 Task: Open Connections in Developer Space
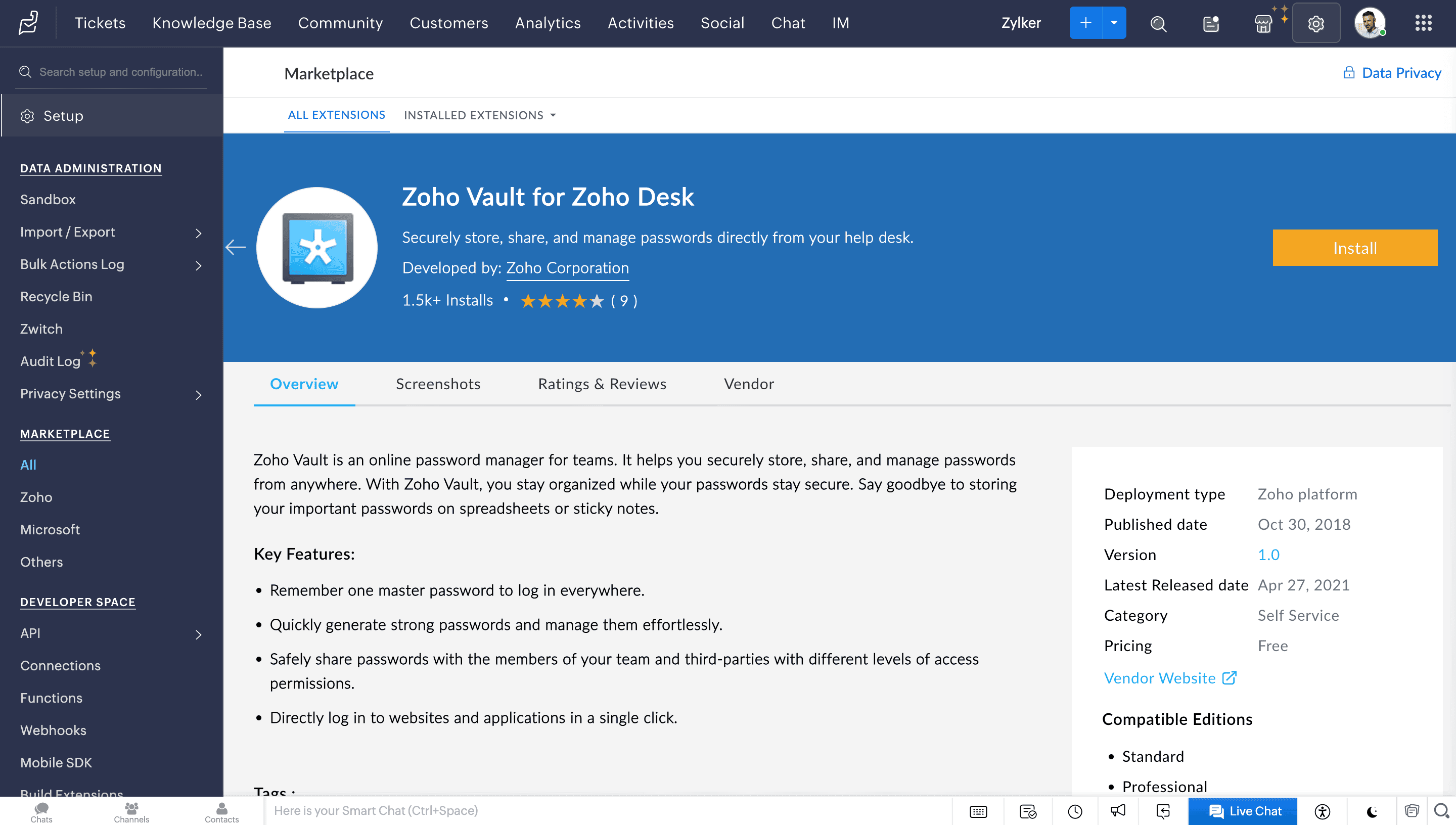point(60,665)
